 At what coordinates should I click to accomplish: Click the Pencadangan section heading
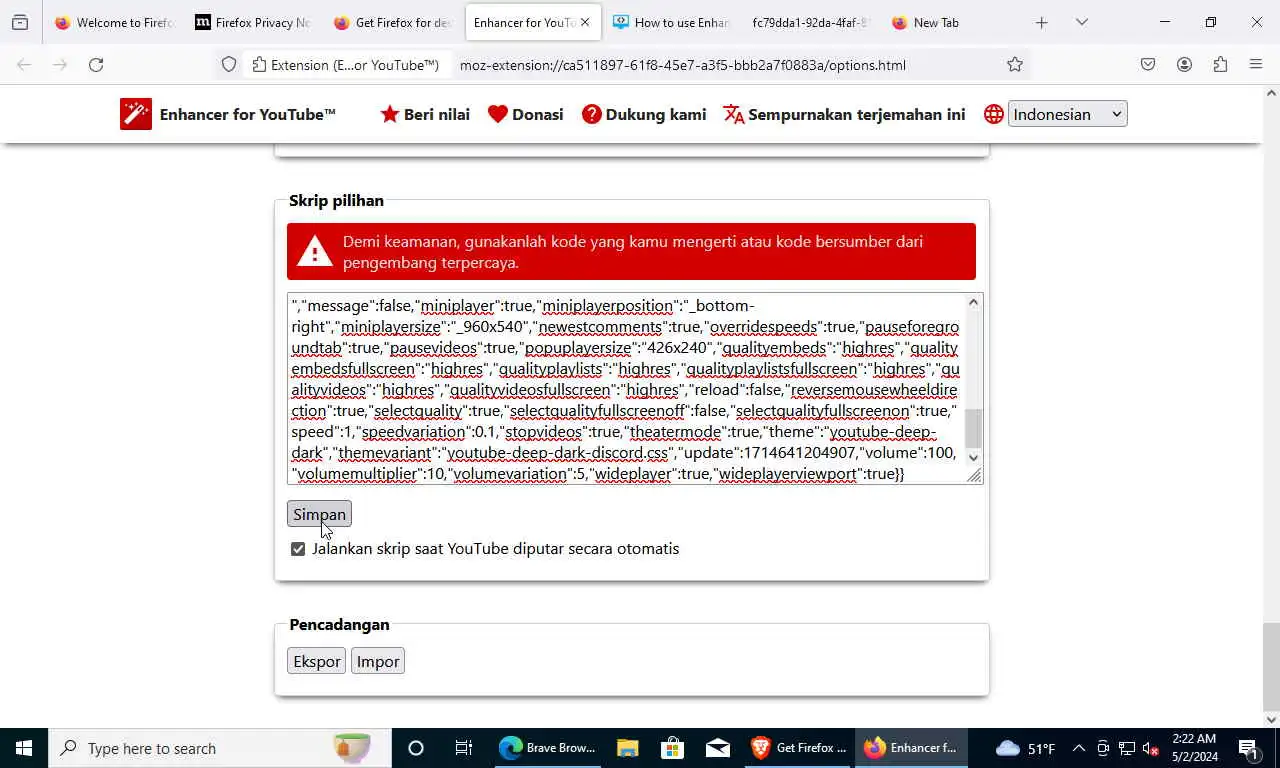pos(339,624)
